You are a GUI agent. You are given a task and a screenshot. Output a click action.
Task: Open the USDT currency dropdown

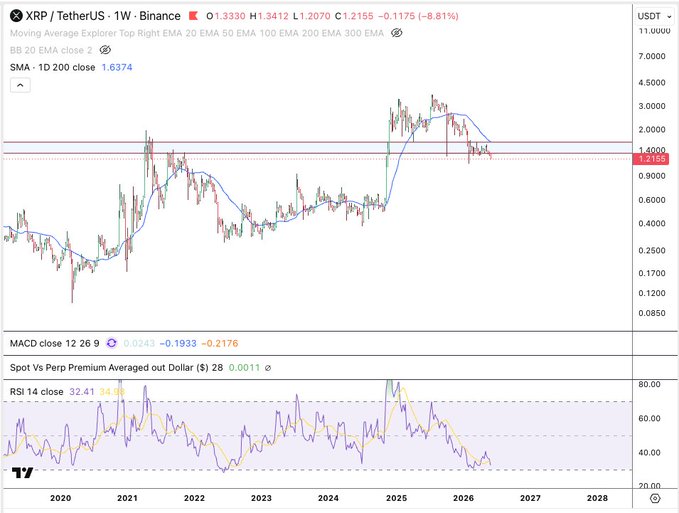[x=654, y=16]
